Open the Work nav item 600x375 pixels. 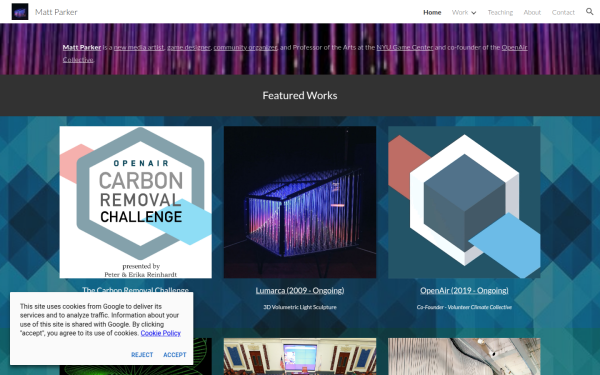[460, 12]
